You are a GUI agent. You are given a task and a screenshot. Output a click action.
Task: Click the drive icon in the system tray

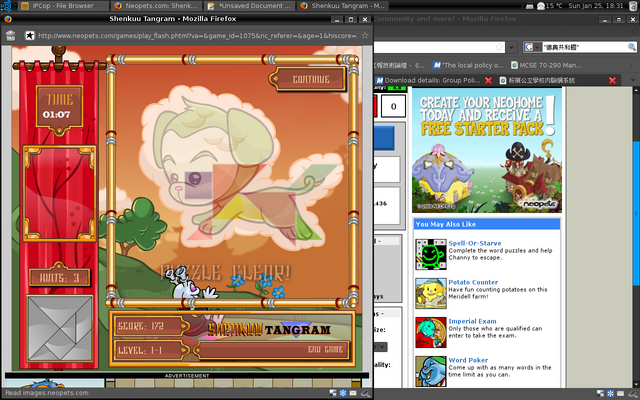tap(529, 6)
